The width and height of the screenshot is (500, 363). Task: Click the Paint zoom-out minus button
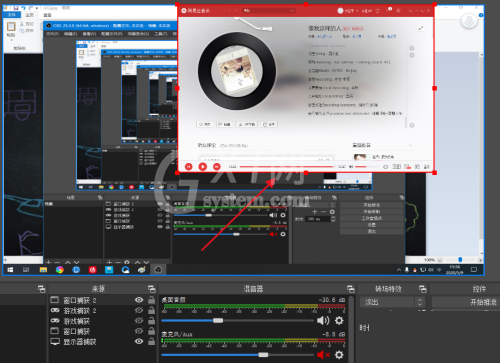tap(440, 260)
